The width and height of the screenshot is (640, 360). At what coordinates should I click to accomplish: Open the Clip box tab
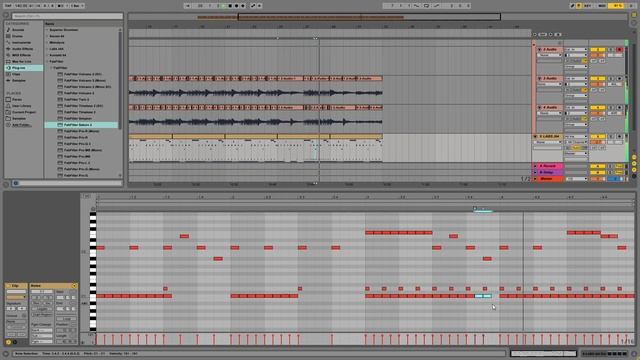tap(16, 286)
